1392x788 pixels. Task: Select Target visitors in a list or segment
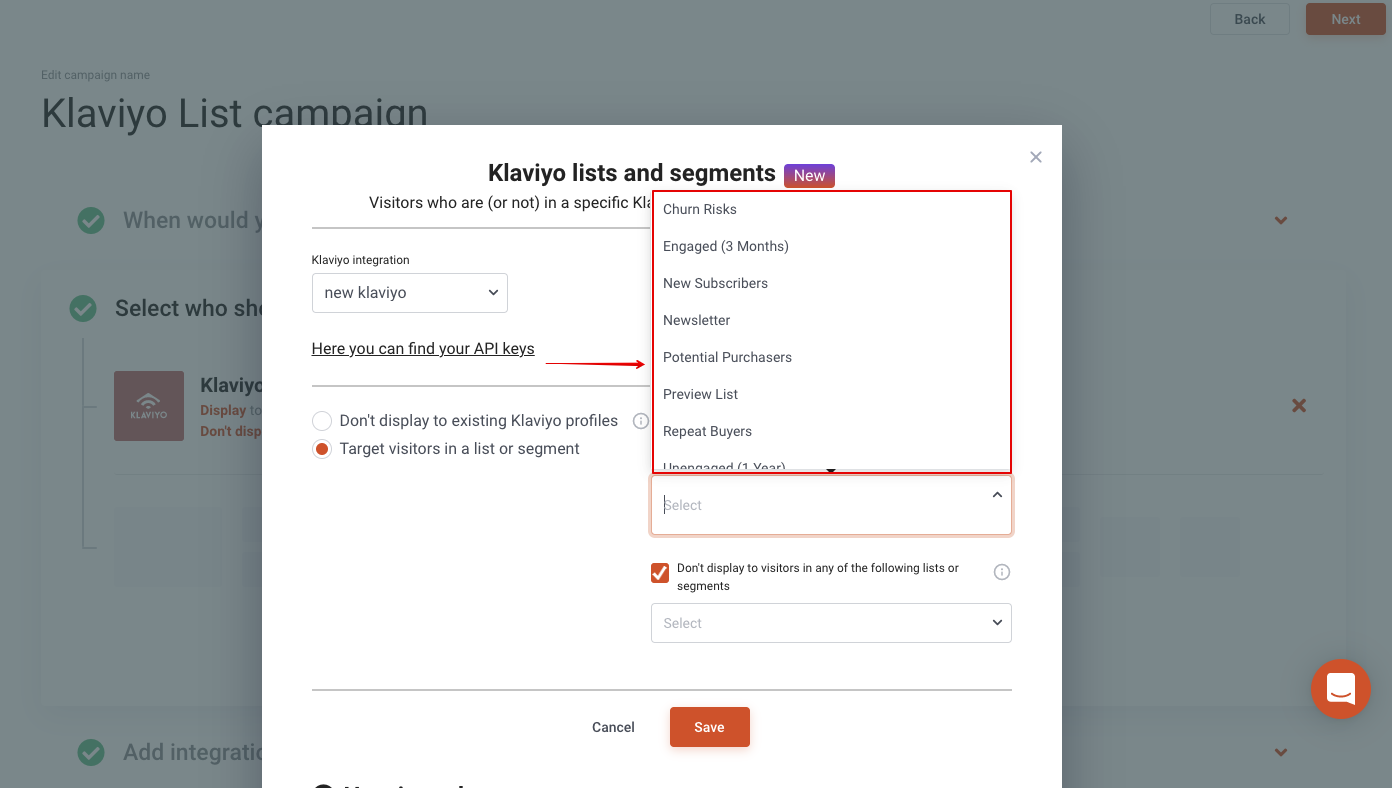point(322,449)
